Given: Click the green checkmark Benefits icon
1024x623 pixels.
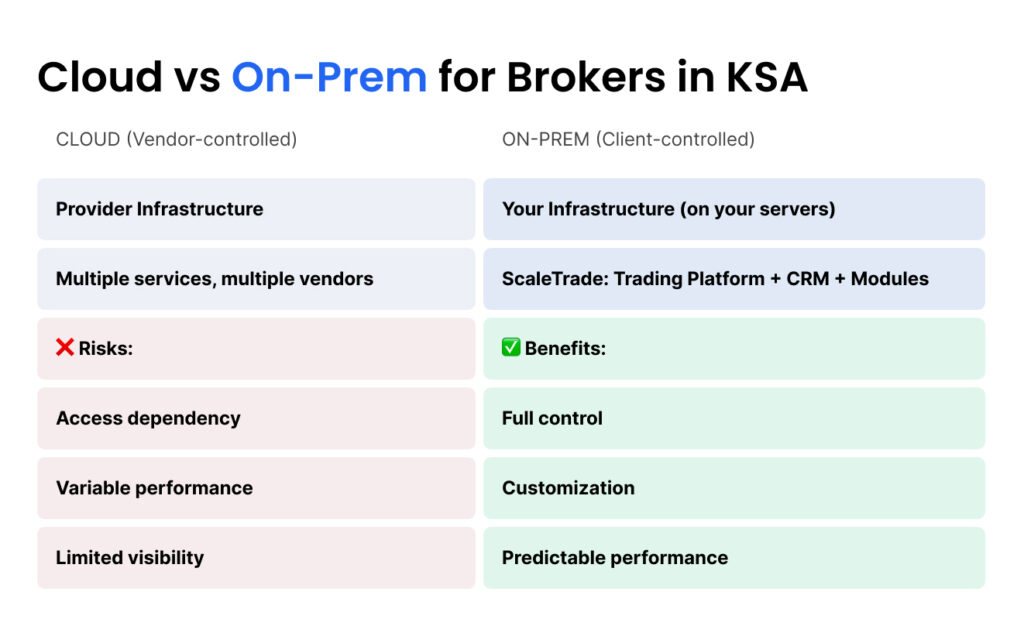Looking at the screenshot, I should point(511,348).
